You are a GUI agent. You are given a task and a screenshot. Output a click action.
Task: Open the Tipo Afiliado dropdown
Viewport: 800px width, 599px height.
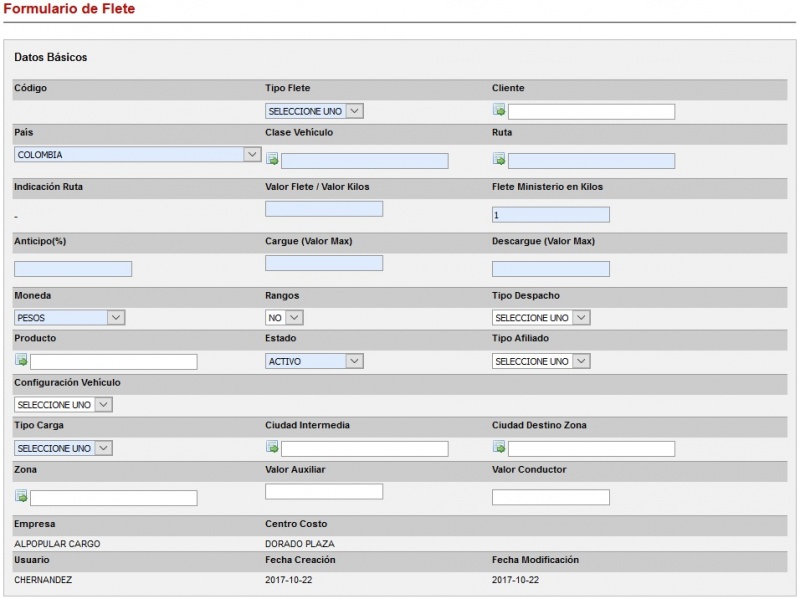(541, 361)
